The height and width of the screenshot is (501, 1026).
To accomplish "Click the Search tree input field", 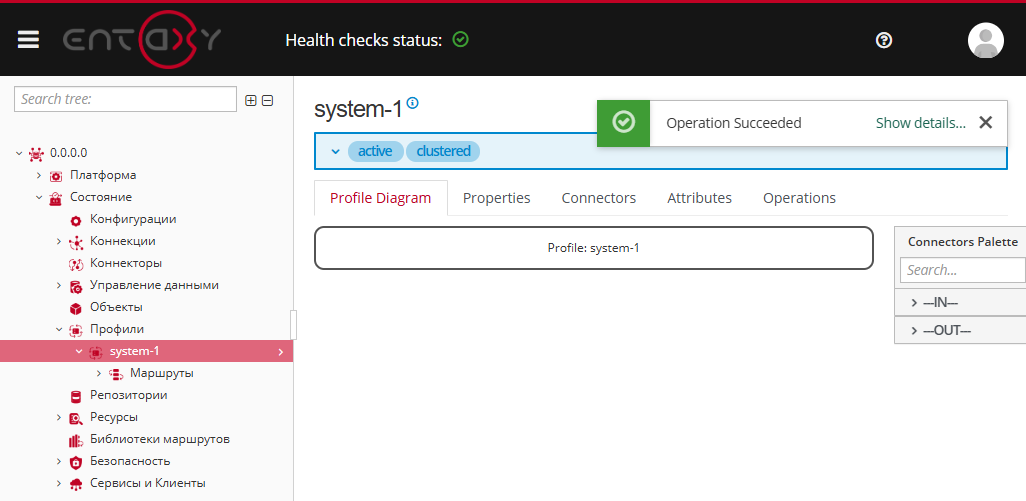I will (125, 99).
